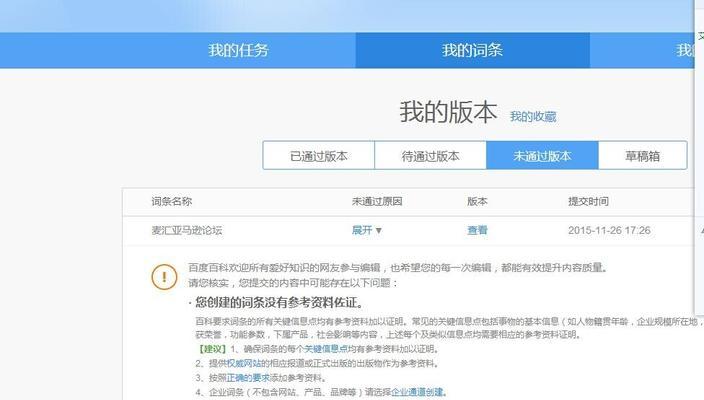This screenshot has width=704, height=400.
Task: Open the 我的收藏 link
Action: pos(533,117)
